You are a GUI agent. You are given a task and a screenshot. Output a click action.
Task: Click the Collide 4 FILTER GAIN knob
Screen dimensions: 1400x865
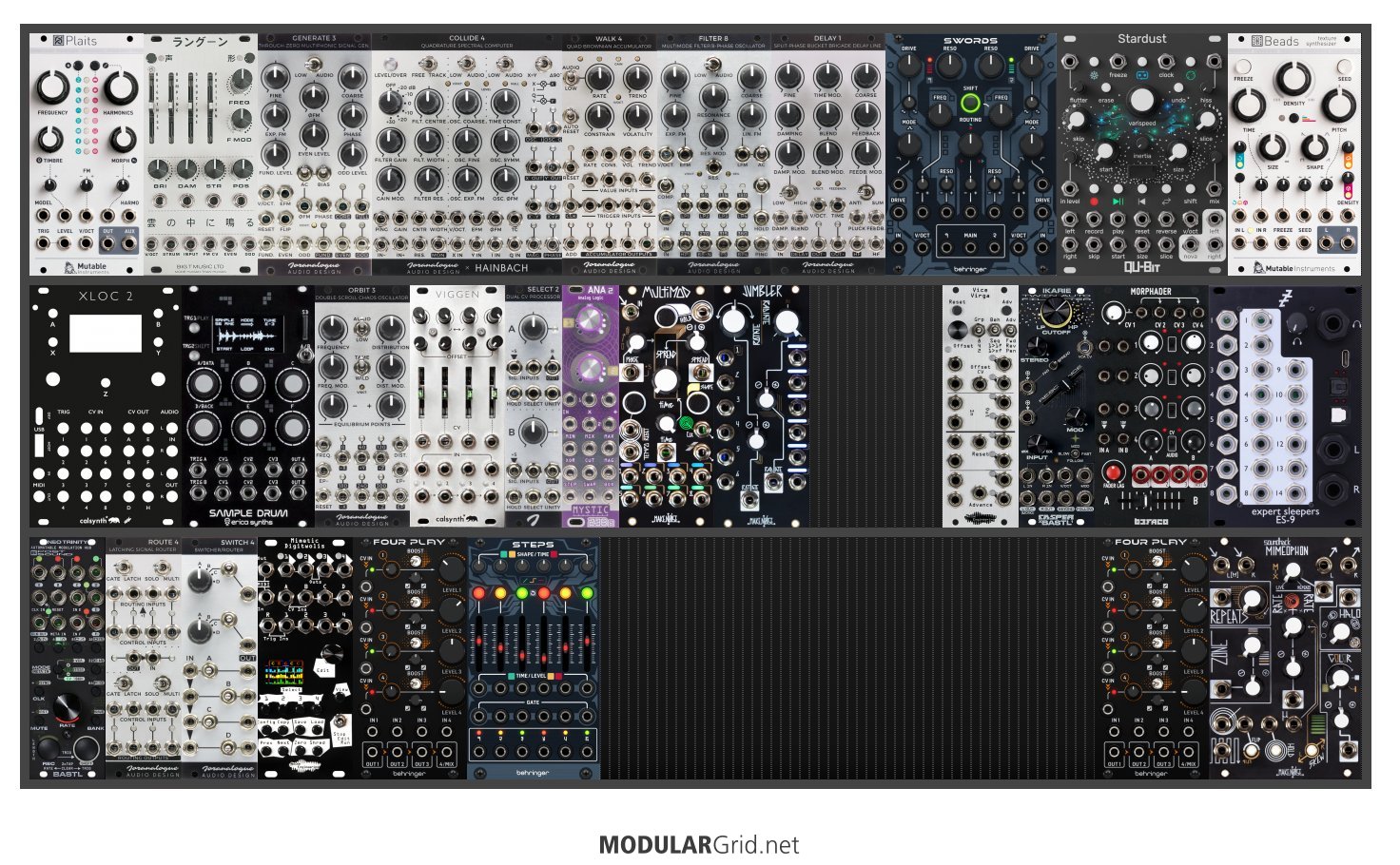pos(391,141)
